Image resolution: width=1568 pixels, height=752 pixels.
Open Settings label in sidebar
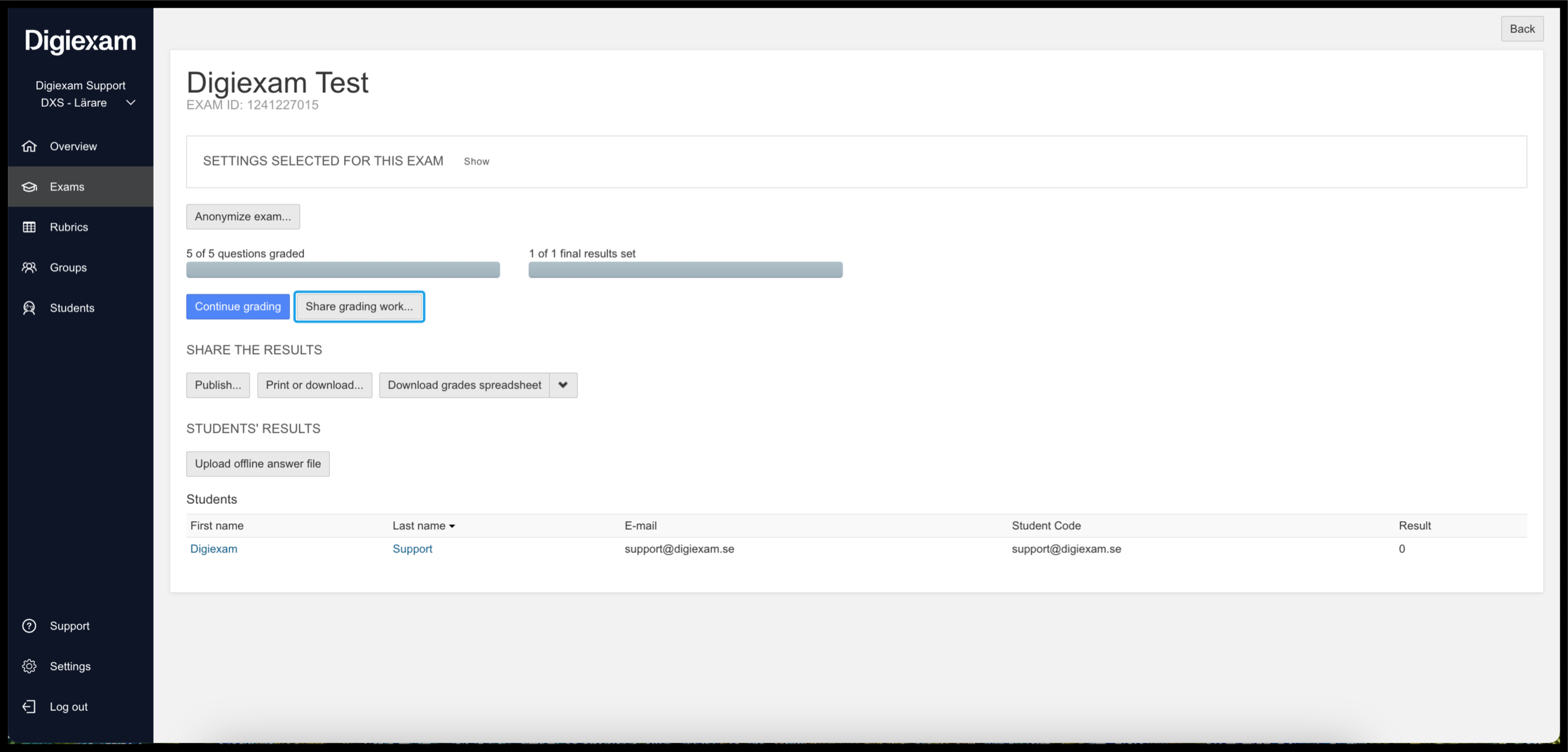70,666
